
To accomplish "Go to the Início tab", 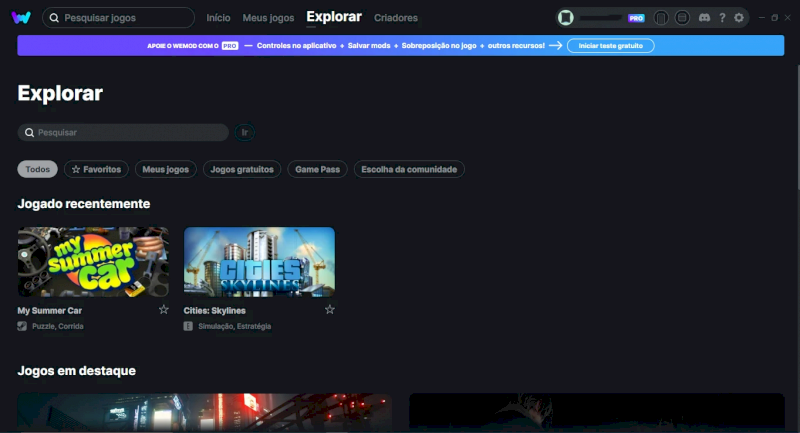I will tap(218, 18).
